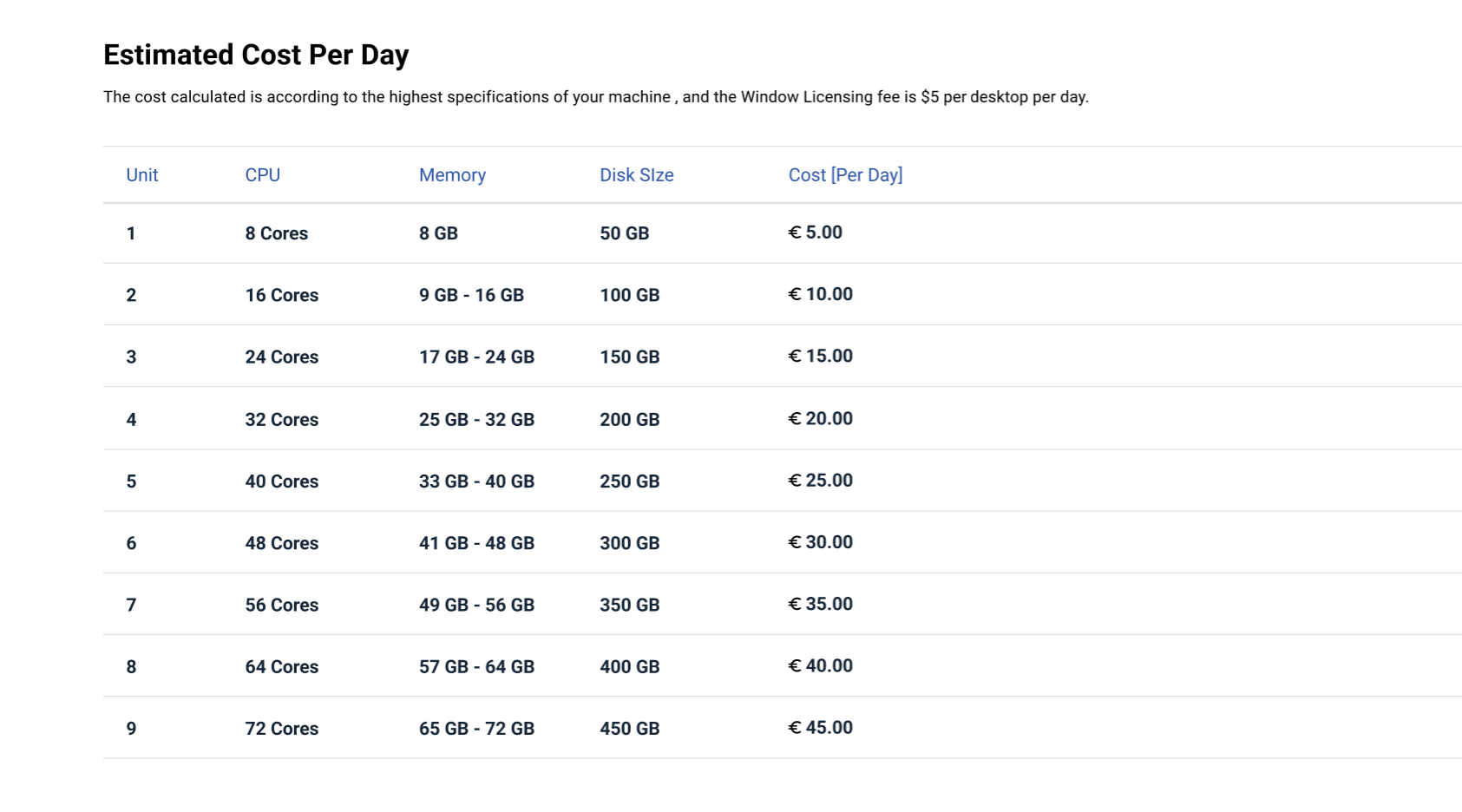Pick the 150 GB disk size cell
The width and height of the screenshot is (1462, 812).
pyautogui.click(x=630, y=357)
